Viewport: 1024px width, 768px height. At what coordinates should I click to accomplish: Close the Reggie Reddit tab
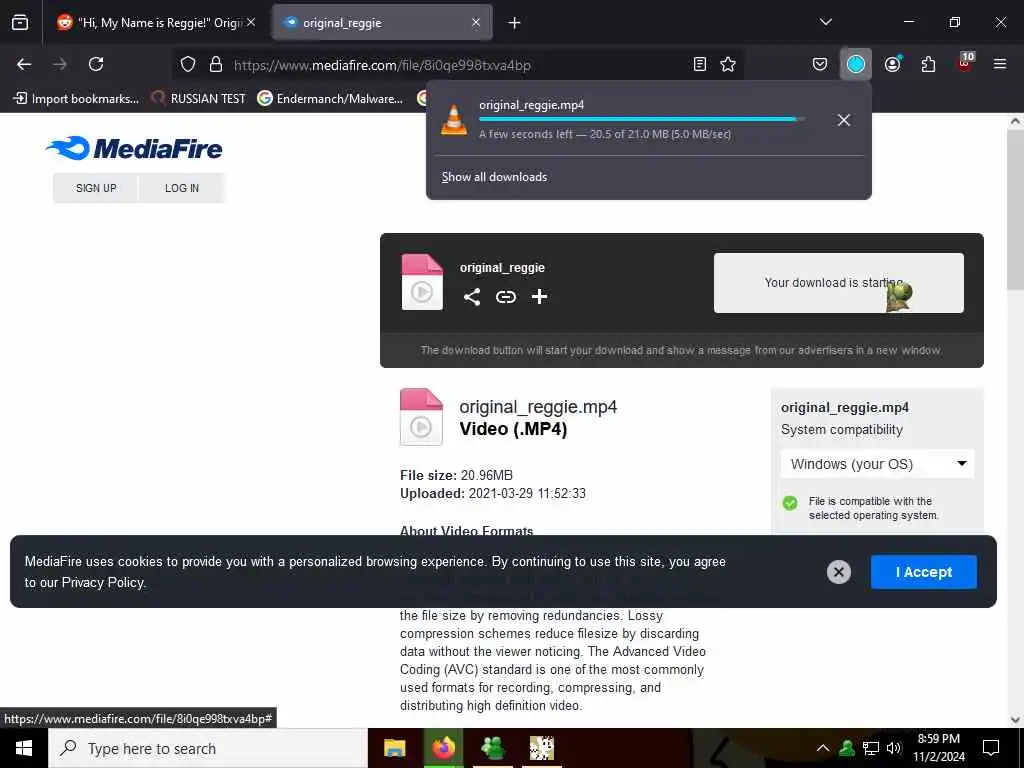click(251, 23)
